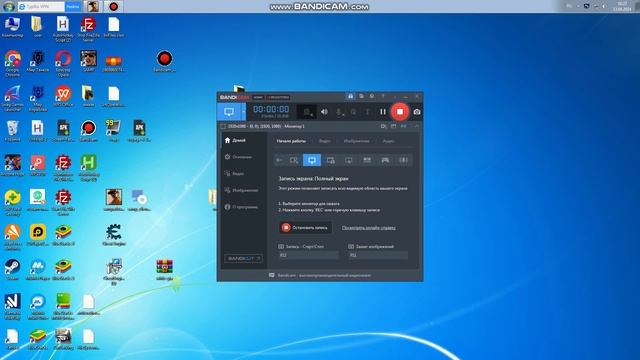Switch to the Getting Started tab
Image resolution: width=640 pixels, height=360 pixels.
[291, 141]
